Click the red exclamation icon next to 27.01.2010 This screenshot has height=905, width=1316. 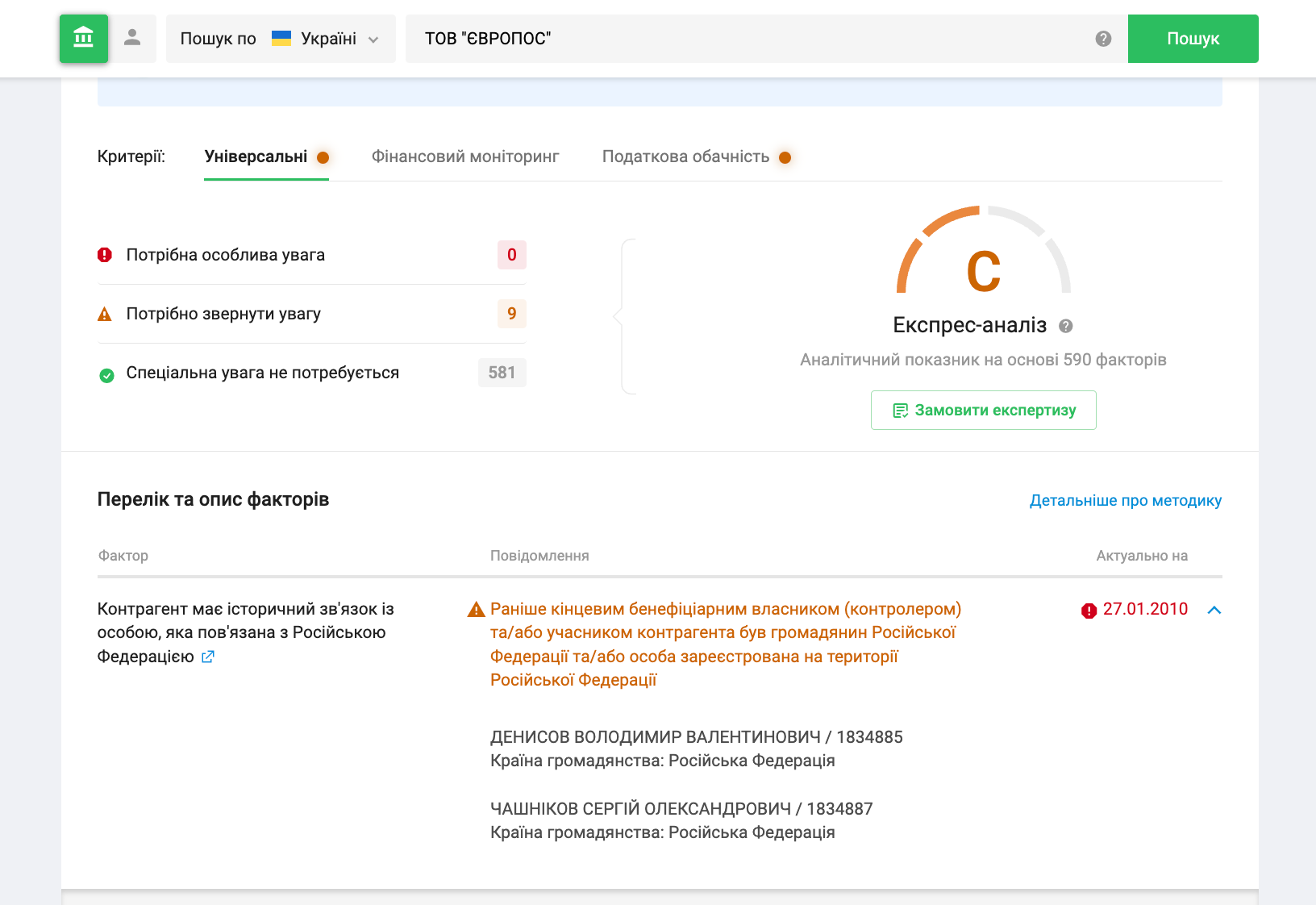click(x=1089, y=611)
